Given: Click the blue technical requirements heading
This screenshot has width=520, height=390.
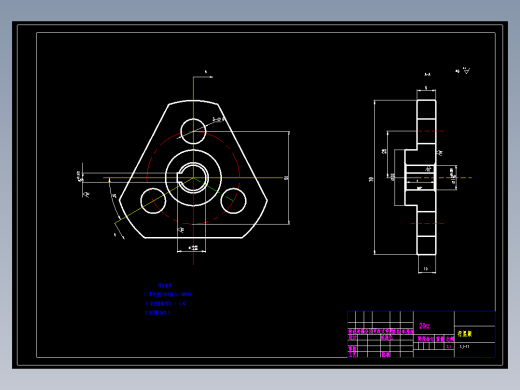Looking at the screenshot, I should 165,286.
